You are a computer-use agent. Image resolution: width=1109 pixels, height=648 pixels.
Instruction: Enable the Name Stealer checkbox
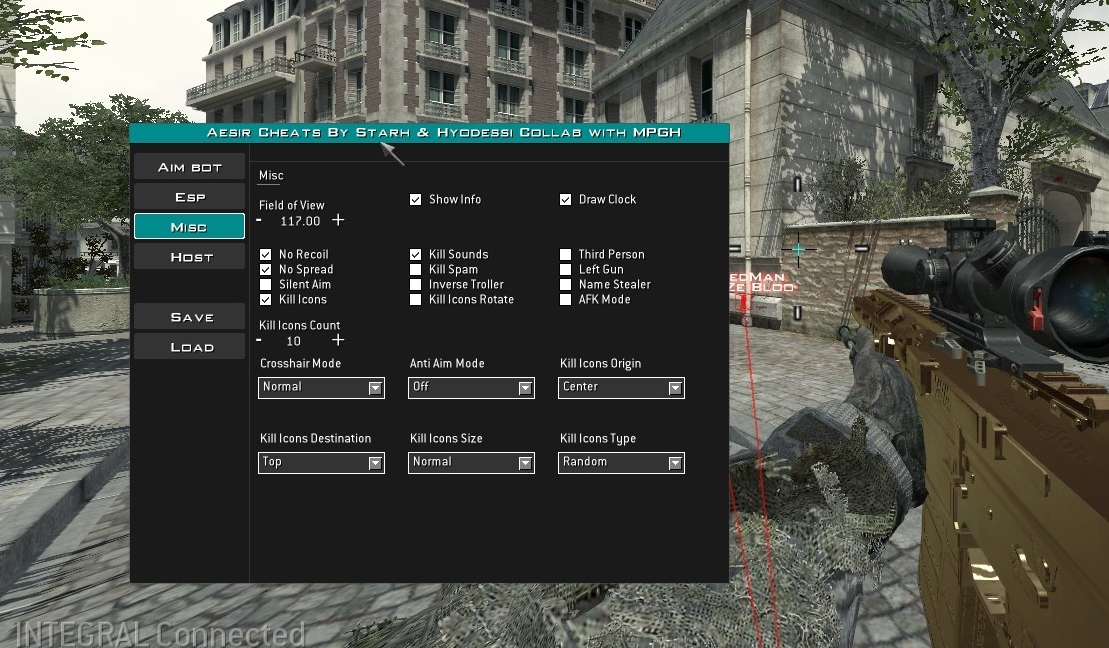(566, 284)
